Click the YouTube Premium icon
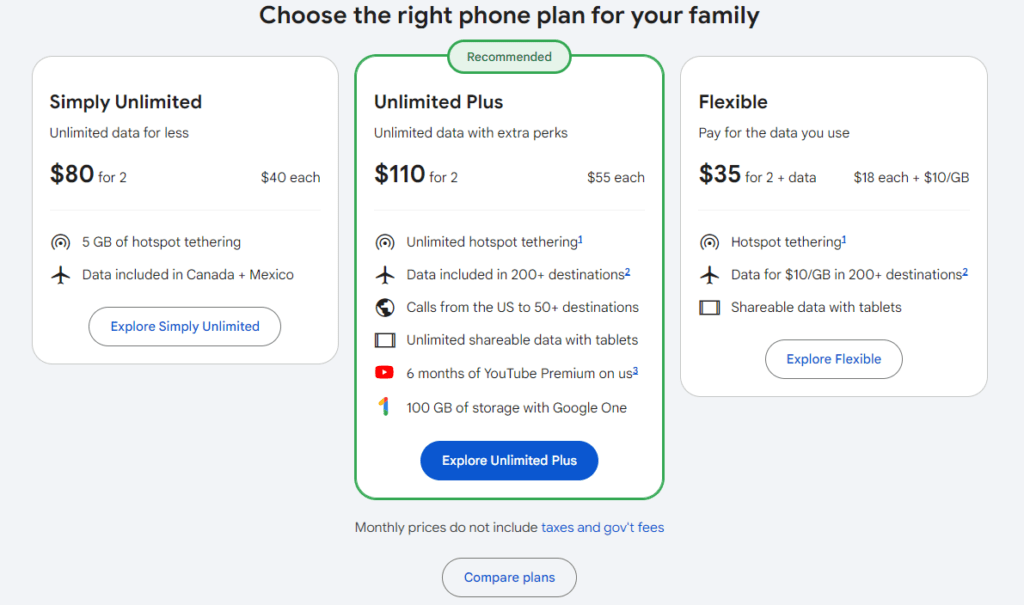This screenshot has width=1024, height=605. [384, 372]
